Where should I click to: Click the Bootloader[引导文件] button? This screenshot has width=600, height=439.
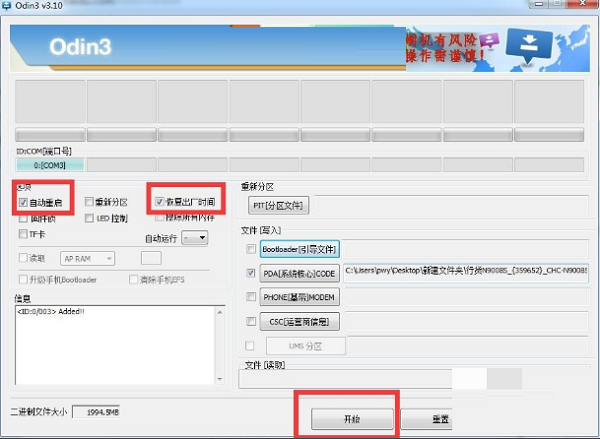299,248
